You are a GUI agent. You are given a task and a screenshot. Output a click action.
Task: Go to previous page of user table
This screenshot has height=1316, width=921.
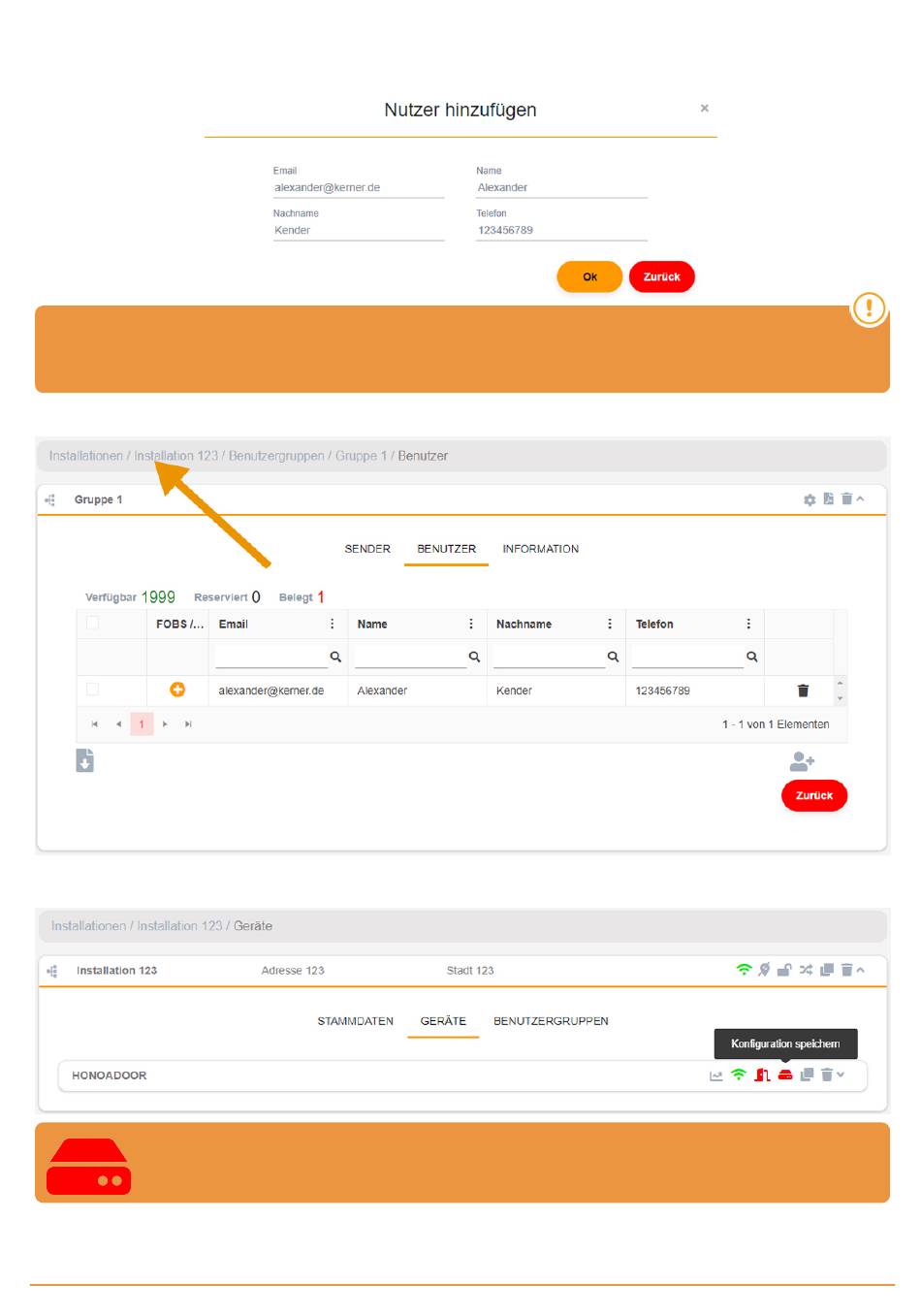(x=118, y=724)
